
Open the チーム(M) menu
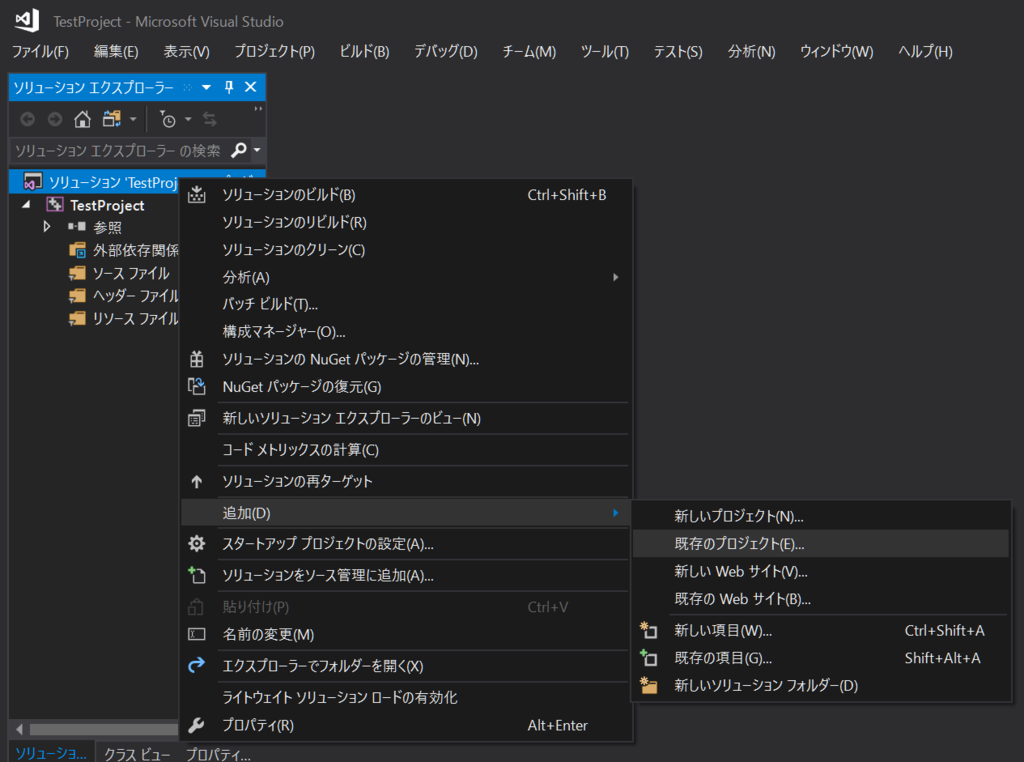[x=529, y=51]
